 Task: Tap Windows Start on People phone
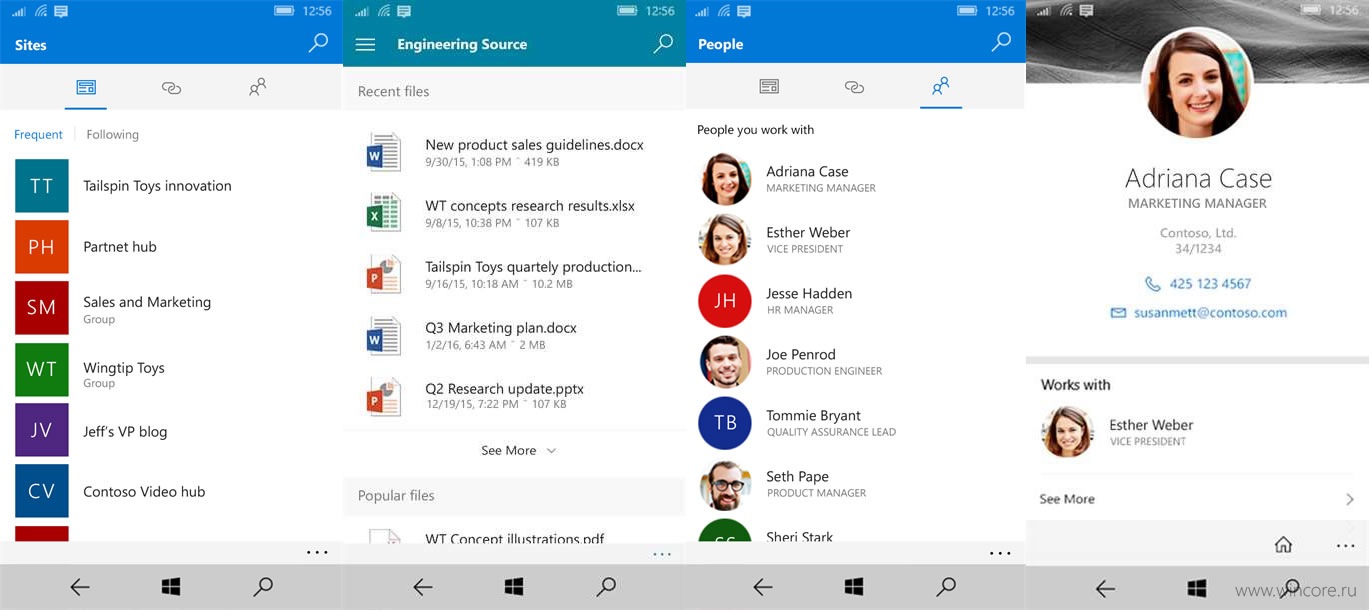pyautogui.click(x=854, y=587)
